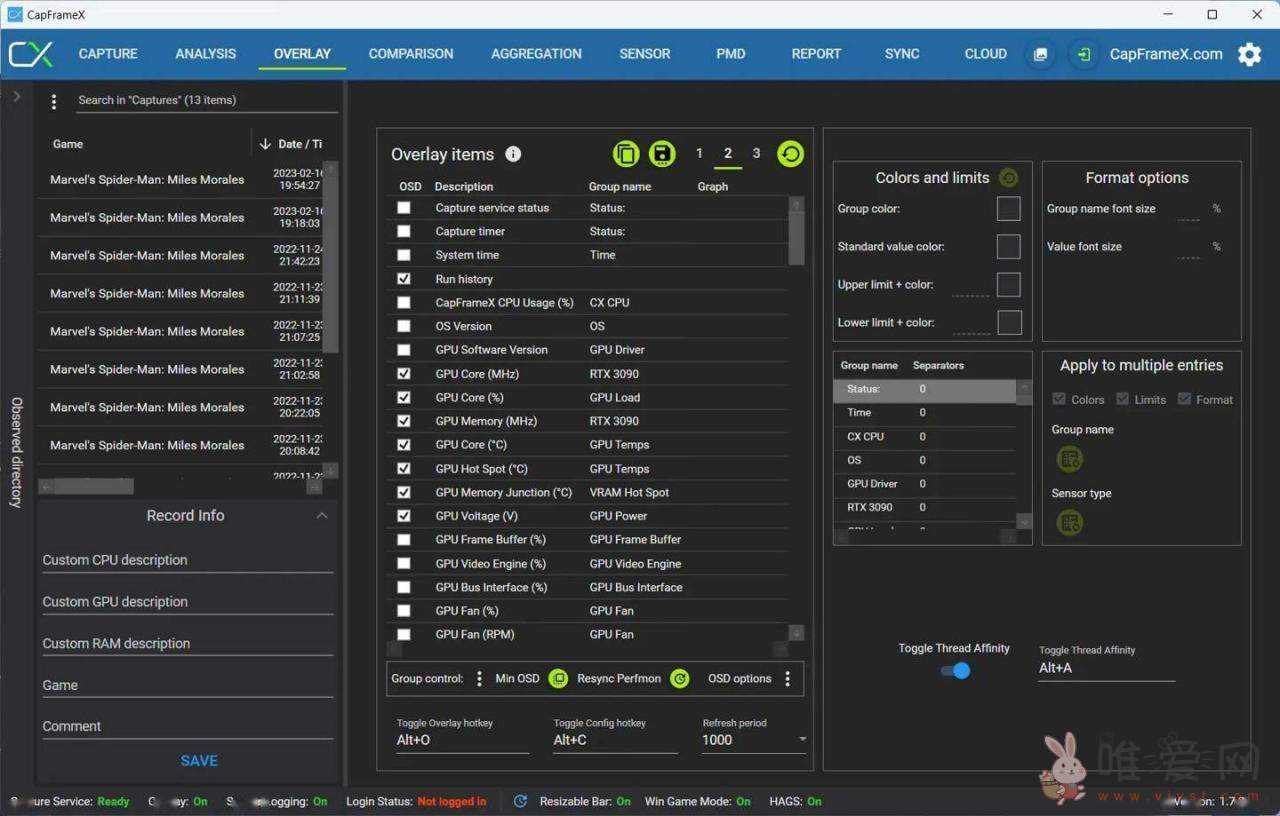This screenshot has width=1280, height=816.
Task: Toggle the Thread Affinity switch
Action: pos(955,671)
